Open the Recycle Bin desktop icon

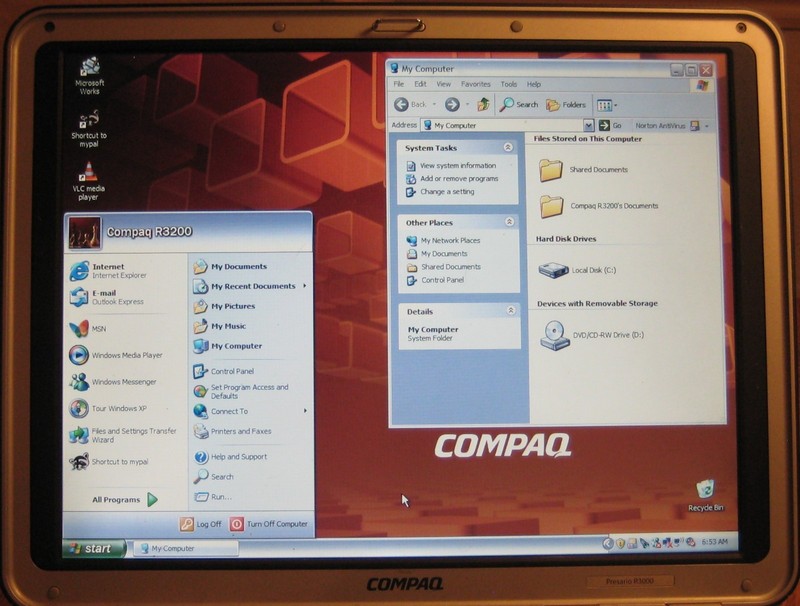[x=706, y=495]
